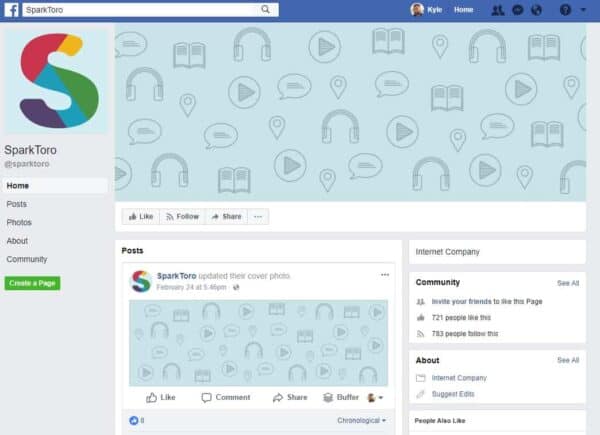Viewport: 600px width, 435px height.
Task: Invite your friends to like Page
Action: pos(487,301)
